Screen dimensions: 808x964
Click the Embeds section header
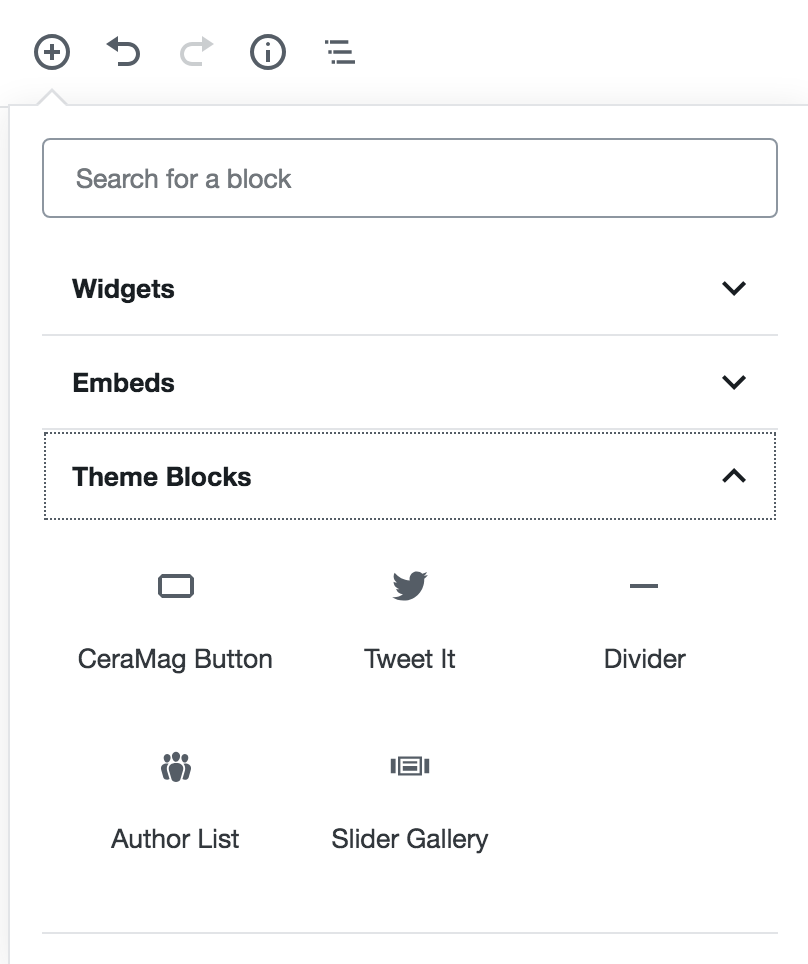pos(123,382)
